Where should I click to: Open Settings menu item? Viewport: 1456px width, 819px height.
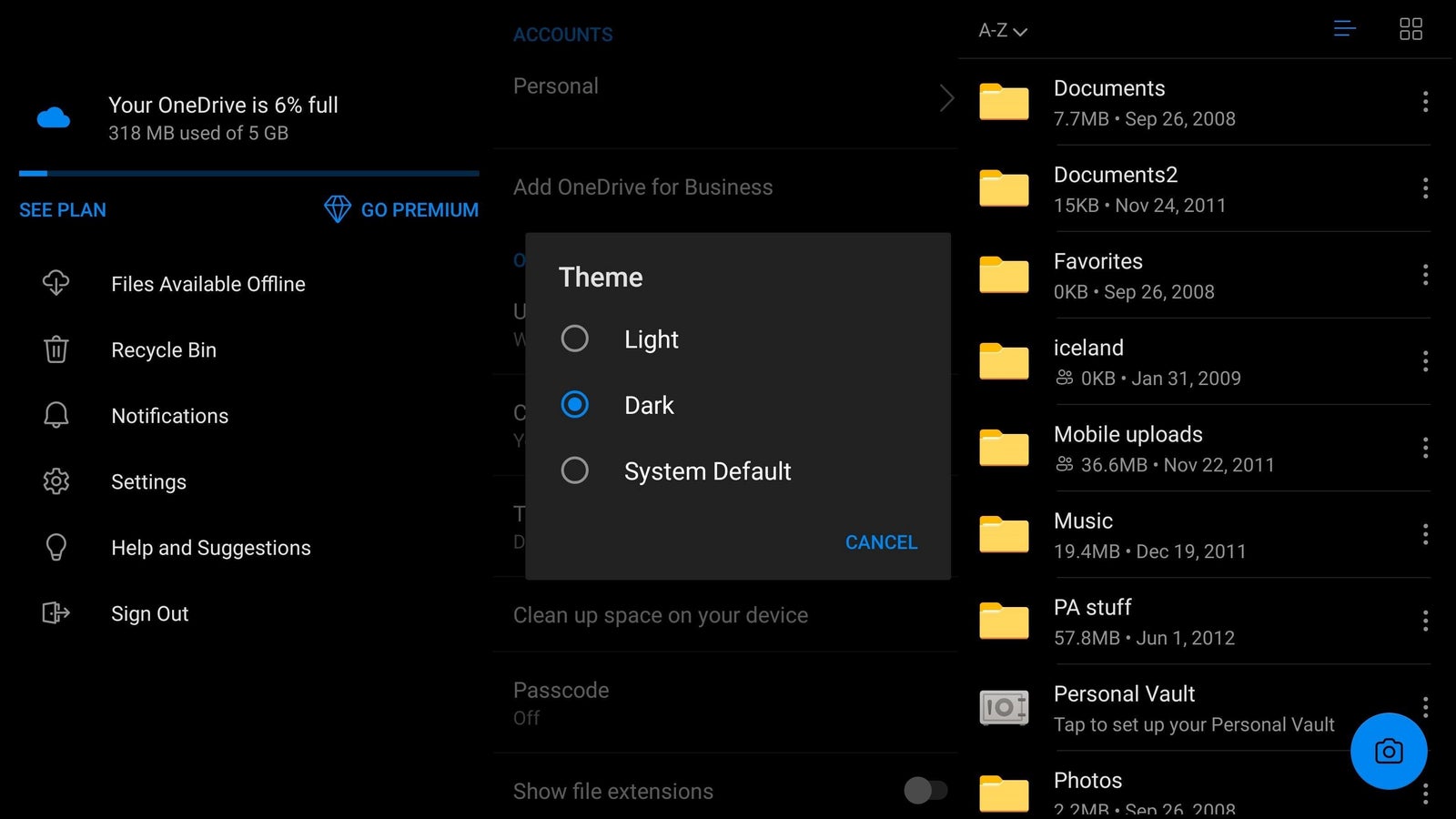tap(148, 481)
